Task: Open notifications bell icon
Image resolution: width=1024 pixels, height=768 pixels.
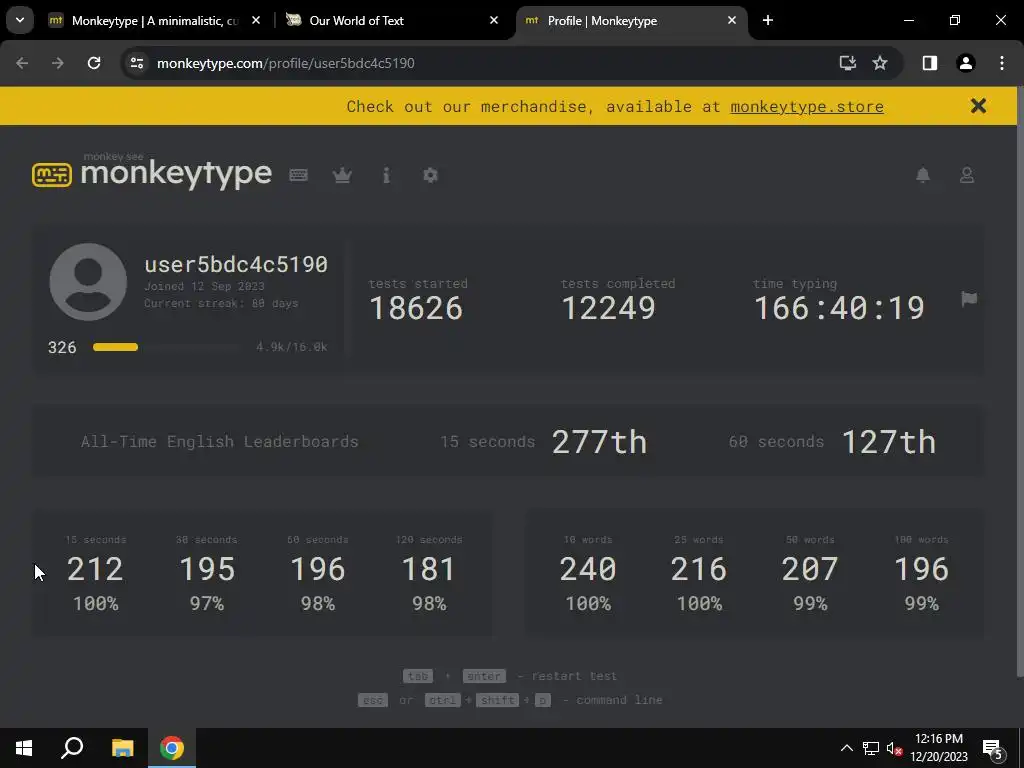Action: 923,175
